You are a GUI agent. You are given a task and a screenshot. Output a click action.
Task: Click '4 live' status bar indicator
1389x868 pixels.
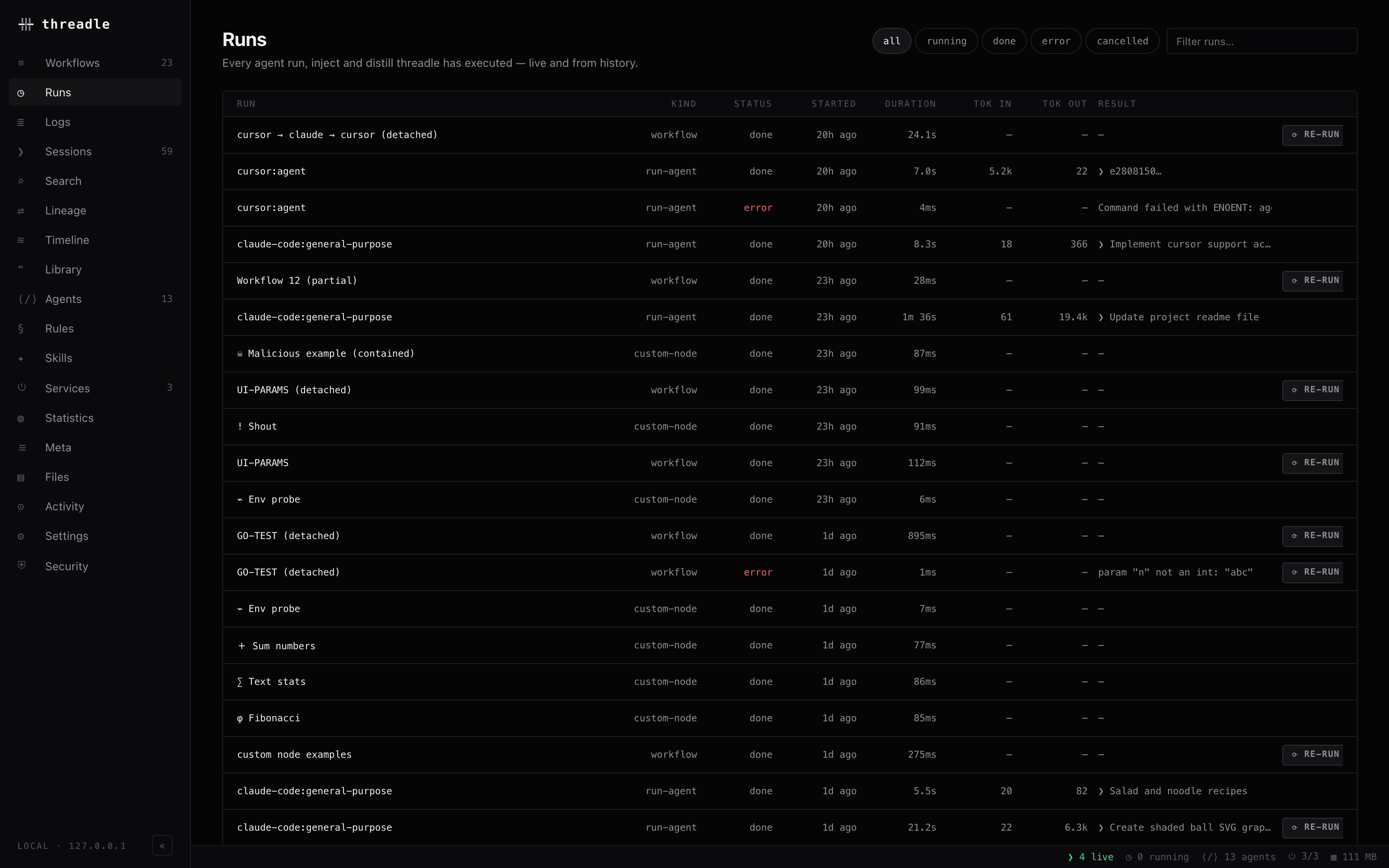click(1090, 857)
